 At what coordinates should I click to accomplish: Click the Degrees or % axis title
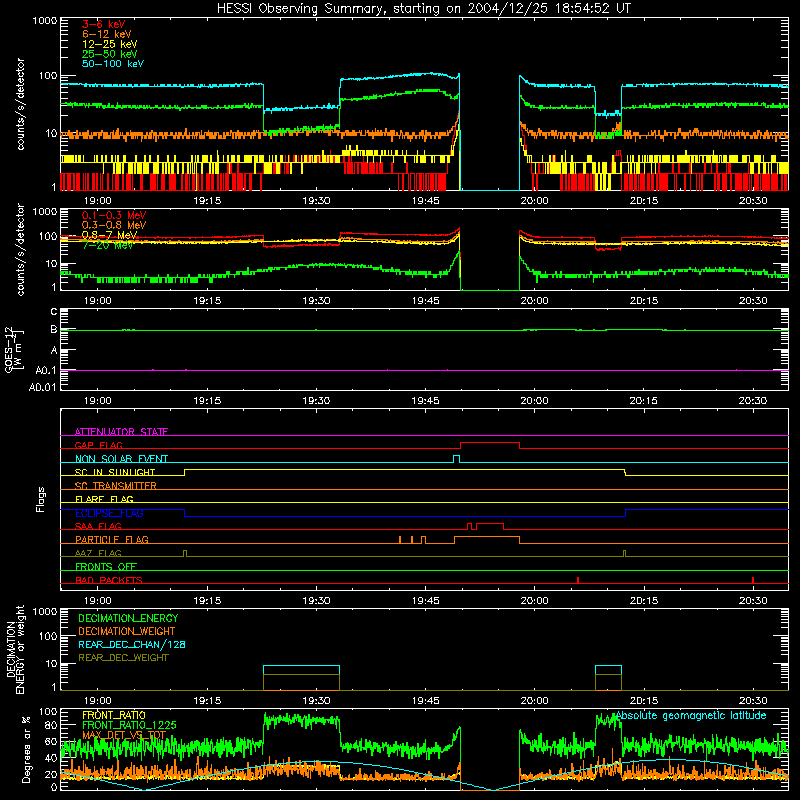point(27,749)
